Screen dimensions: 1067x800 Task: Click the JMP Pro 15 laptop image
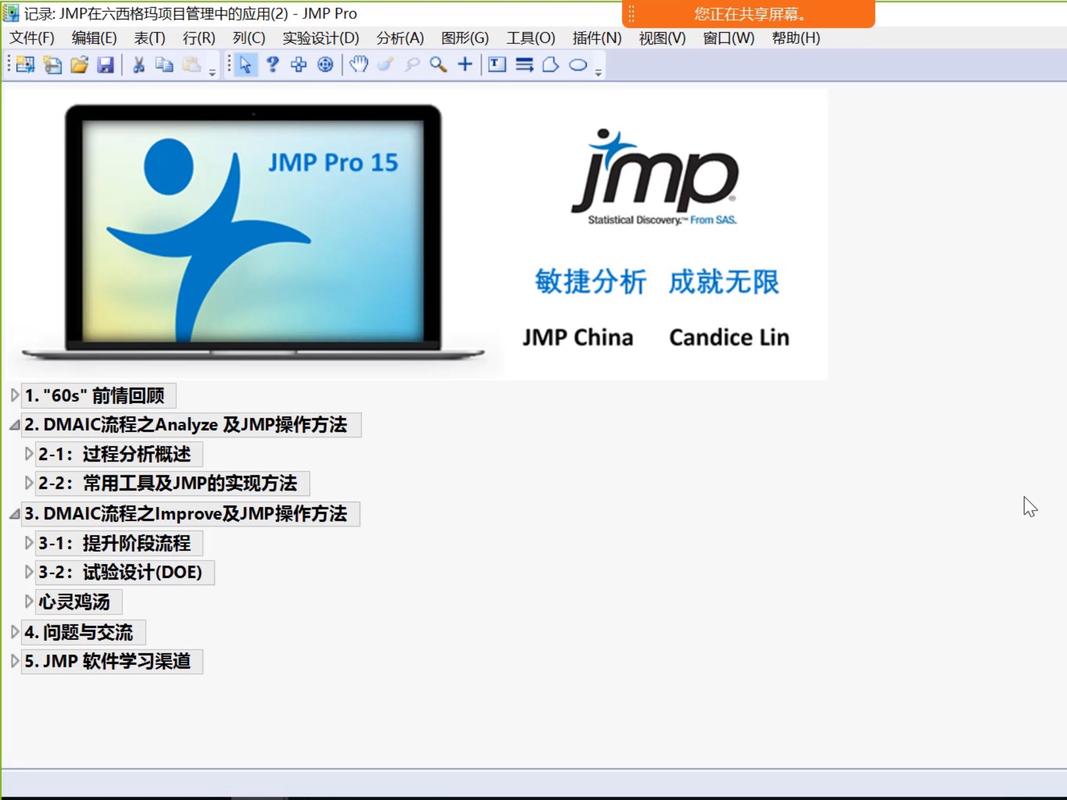pos(252,231)
